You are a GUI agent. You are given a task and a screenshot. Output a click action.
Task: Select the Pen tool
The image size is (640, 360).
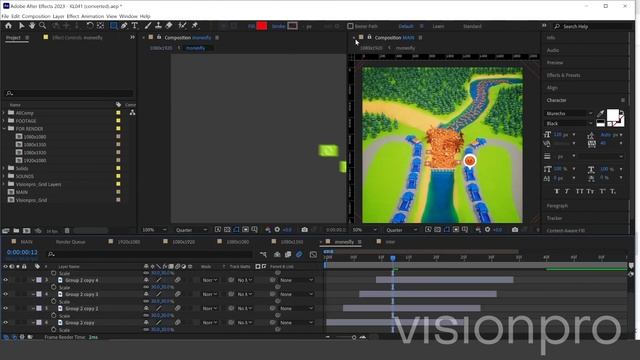(124, 26)
